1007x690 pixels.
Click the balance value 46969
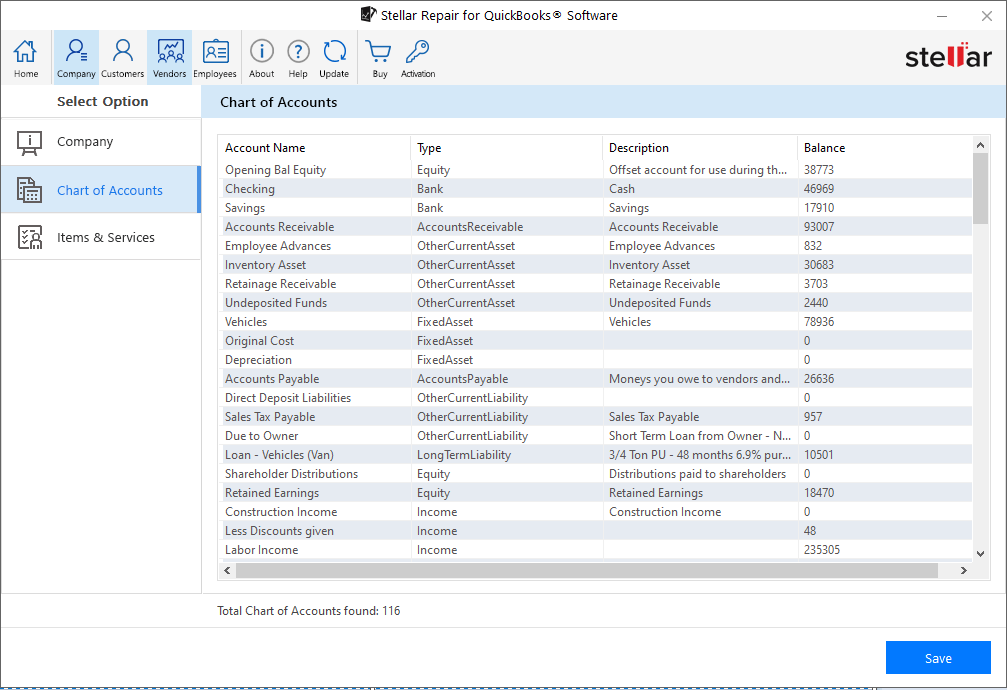[819, 189]
